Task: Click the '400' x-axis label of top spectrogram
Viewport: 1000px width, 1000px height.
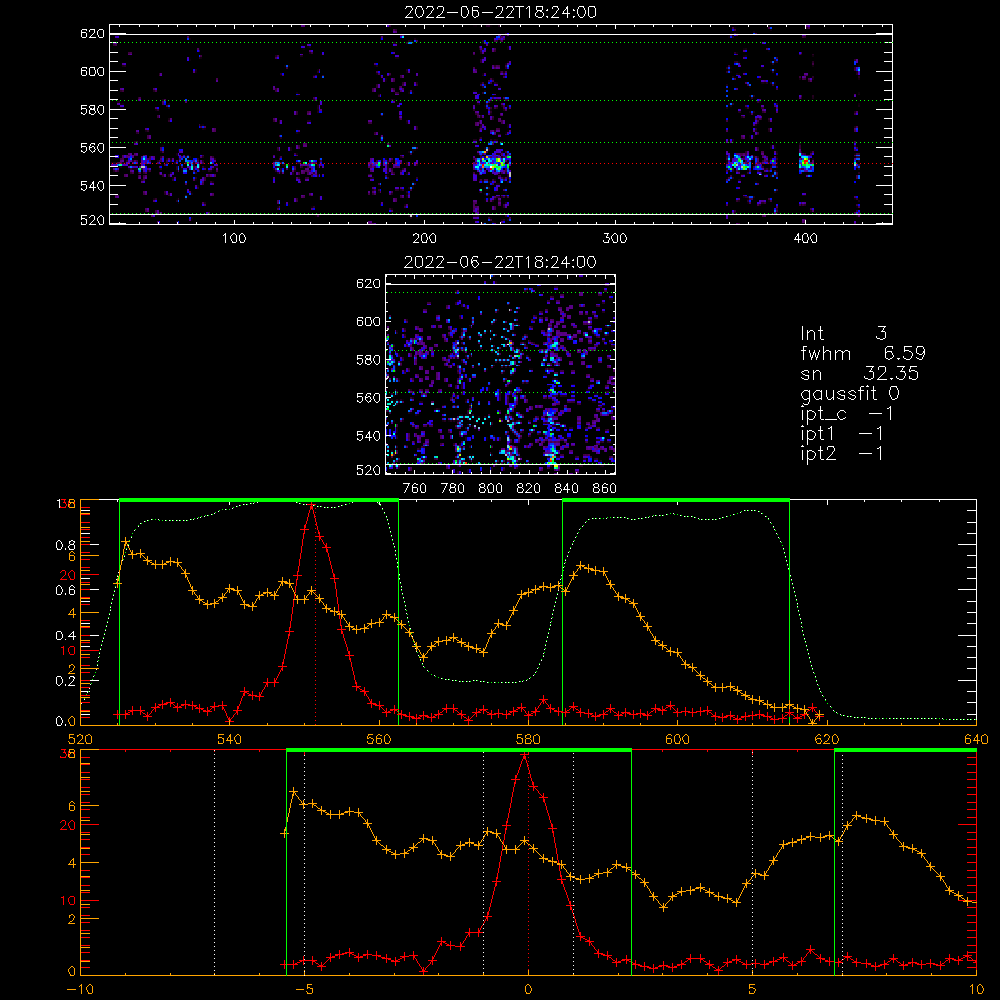Action: pos(805,239)
